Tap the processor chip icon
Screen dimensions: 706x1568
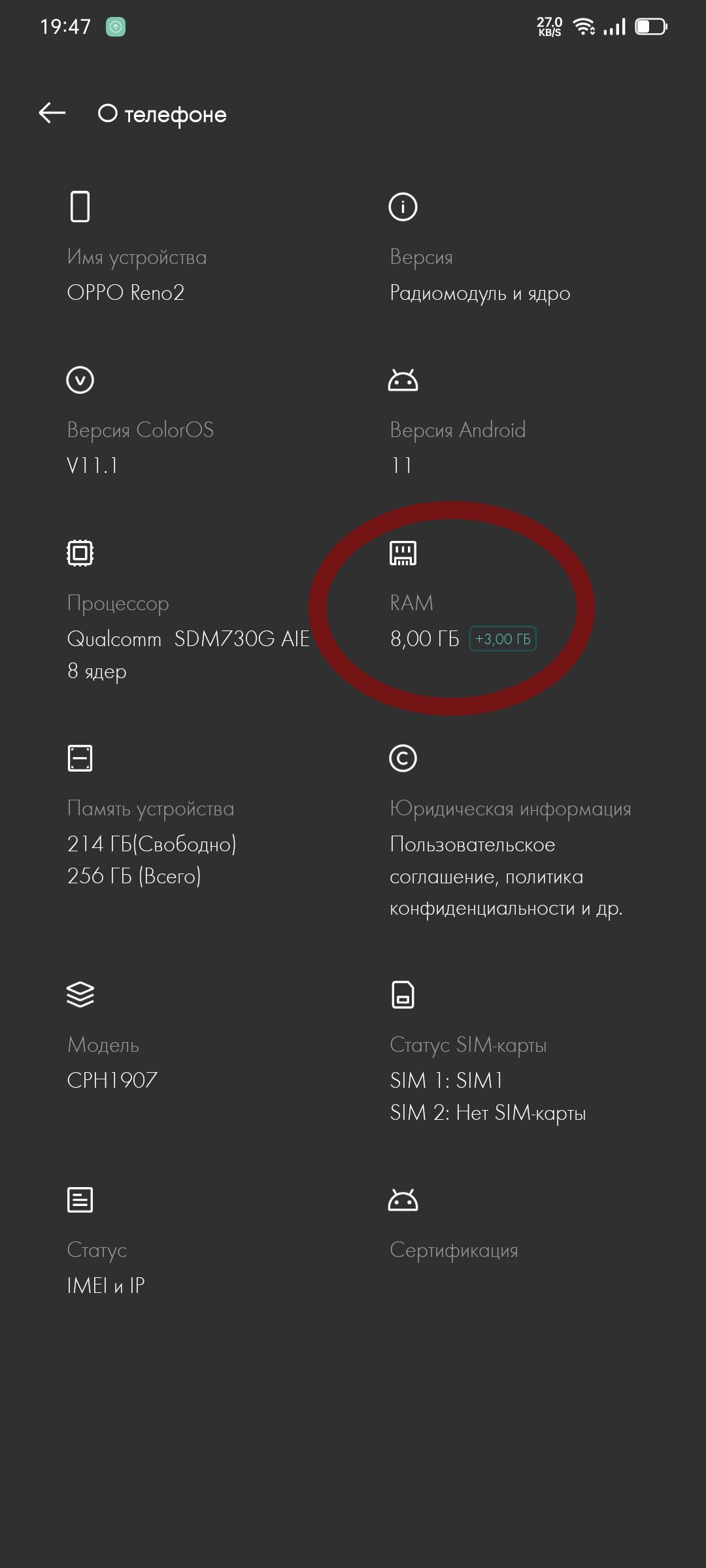coord(80,553)
